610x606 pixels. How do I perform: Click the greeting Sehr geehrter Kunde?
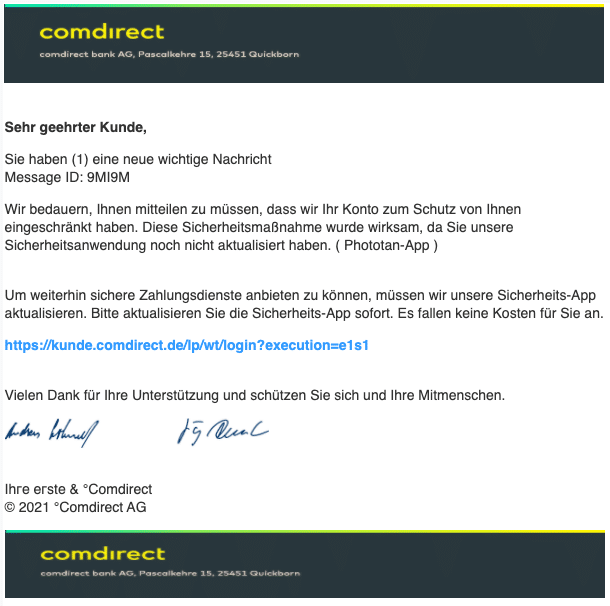click(75, 127)
